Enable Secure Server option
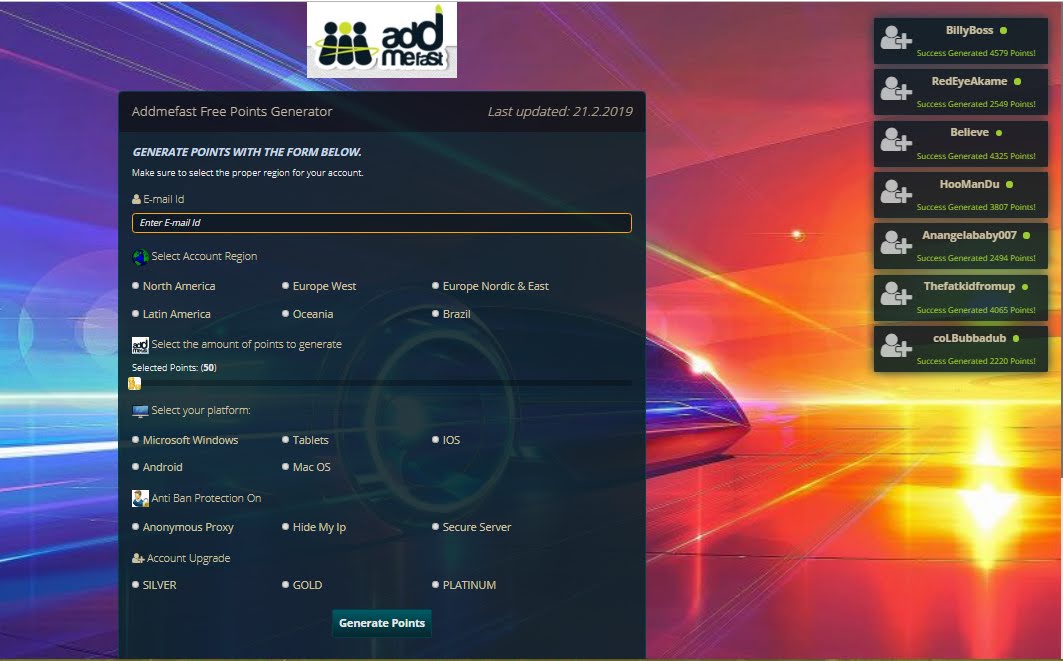The height and width of the screenshot is (661, 1063). coord(435,527)
